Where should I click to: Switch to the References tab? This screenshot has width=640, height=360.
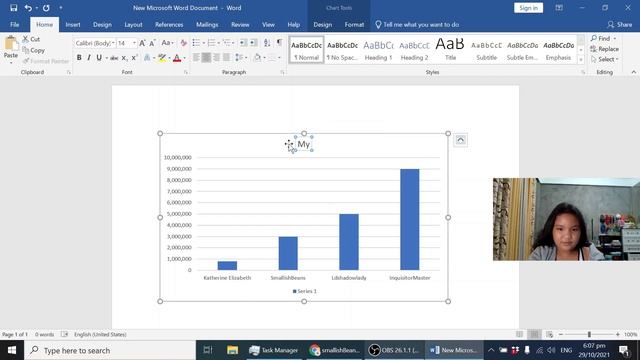pos(169,24)
